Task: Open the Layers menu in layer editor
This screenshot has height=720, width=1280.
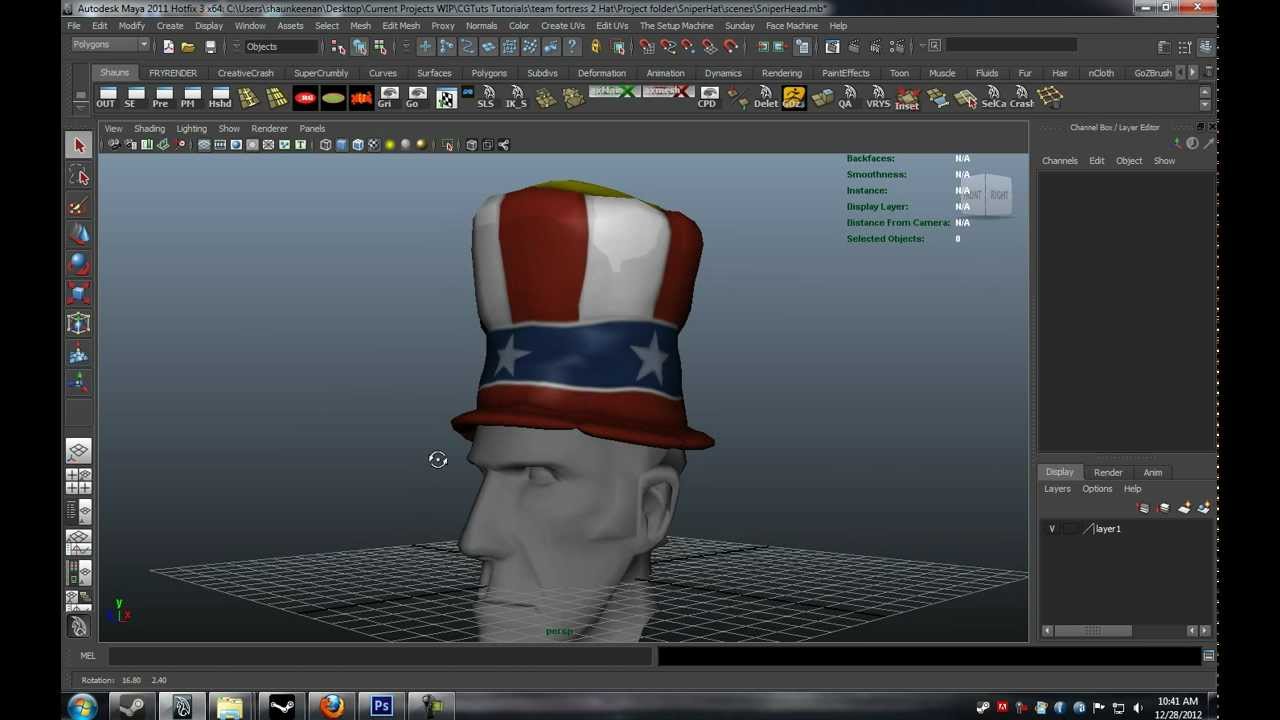Action: click(x=1057, y=489)
